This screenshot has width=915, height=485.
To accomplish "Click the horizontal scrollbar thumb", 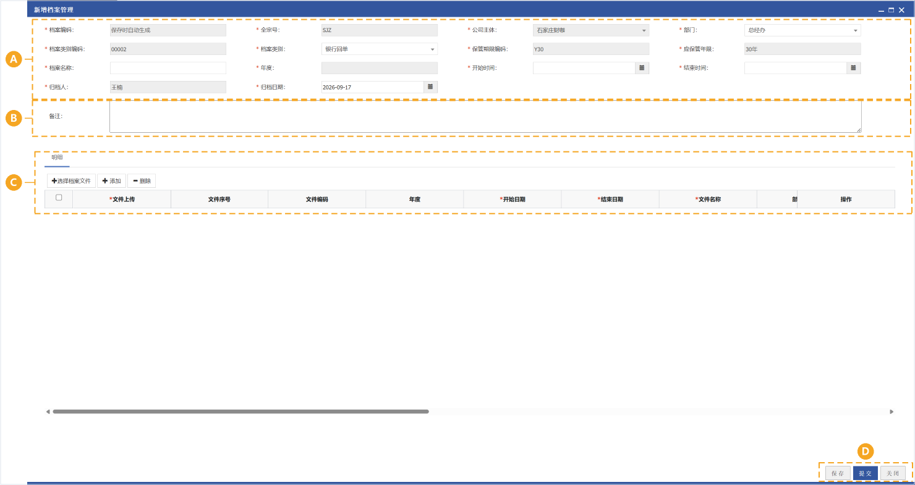I will tap(240, 411).
